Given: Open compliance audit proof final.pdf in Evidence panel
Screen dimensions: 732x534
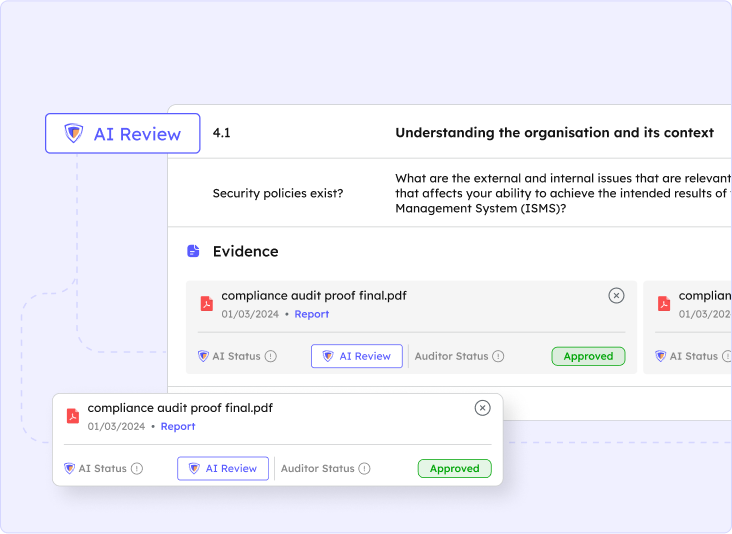Looking at the screenshot, I should click(314, 296).
